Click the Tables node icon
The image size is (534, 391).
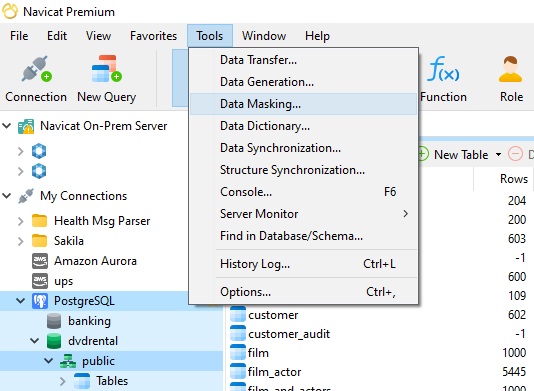pos(82,381)
